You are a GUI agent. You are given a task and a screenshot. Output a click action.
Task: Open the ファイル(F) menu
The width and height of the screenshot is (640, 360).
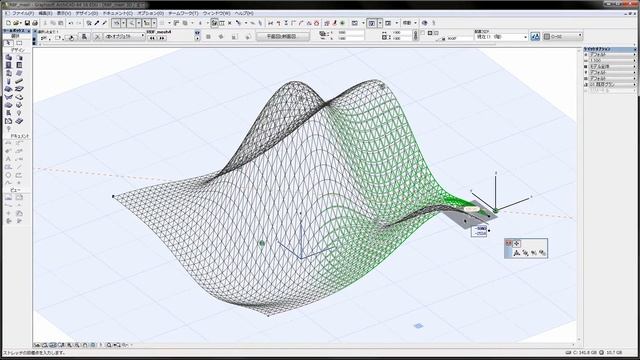tap(22, 13)
